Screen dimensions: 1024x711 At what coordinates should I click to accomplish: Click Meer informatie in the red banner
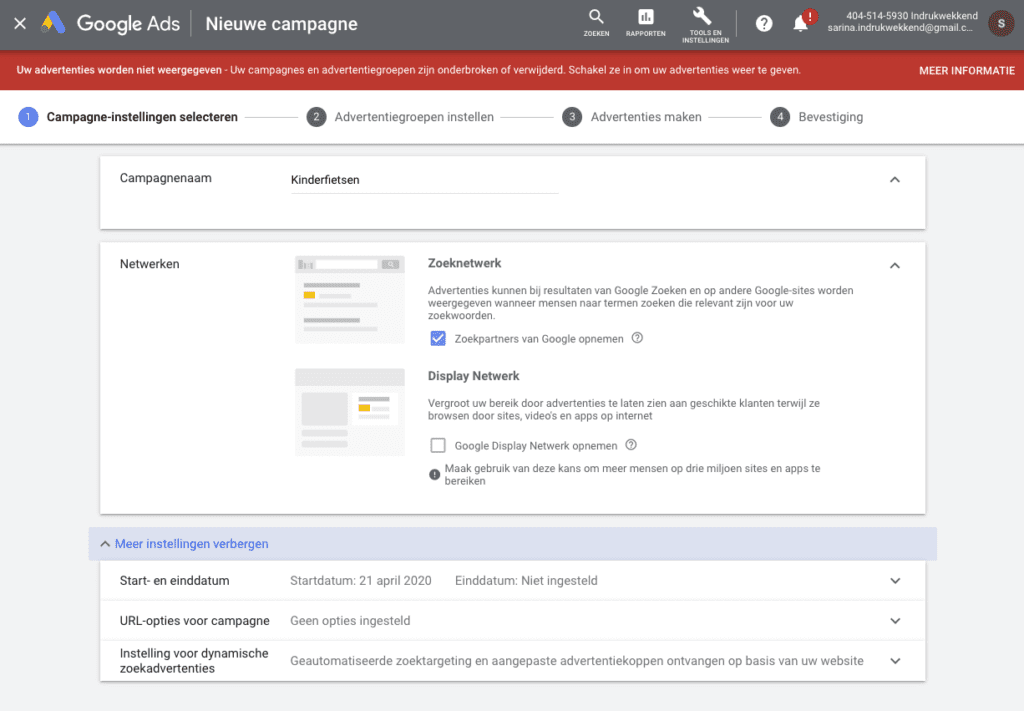[966, 71]
